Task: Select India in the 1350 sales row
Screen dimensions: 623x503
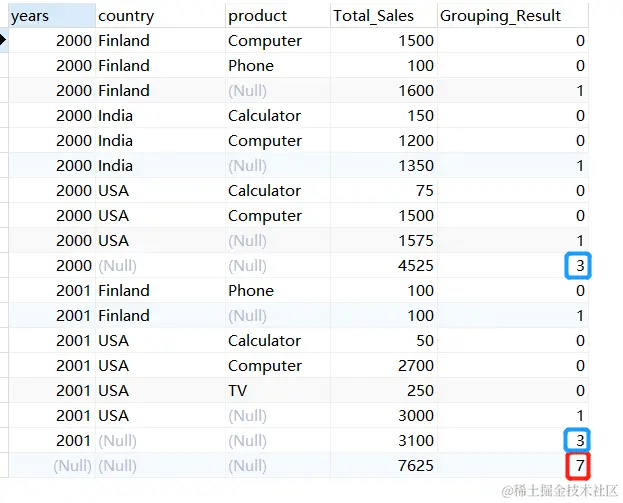Action: click(161, 166)
